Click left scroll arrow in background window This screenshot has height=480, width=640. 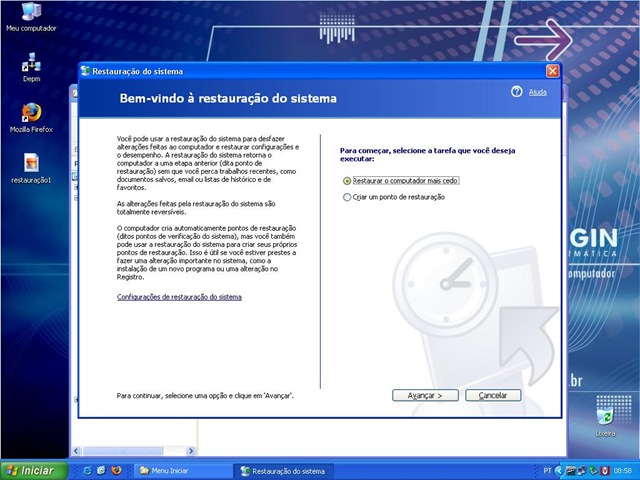pyautogui.click(x=76, y=451)
